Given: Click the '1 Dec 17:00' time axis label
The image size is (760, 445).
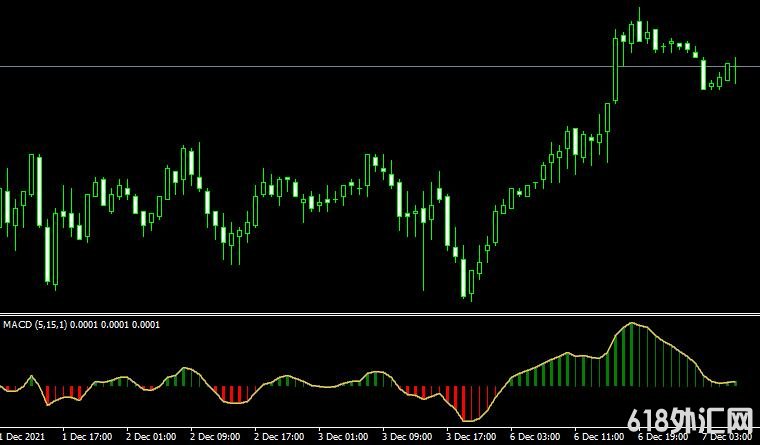Looking at the screenshot, I should tap(87, 437).
